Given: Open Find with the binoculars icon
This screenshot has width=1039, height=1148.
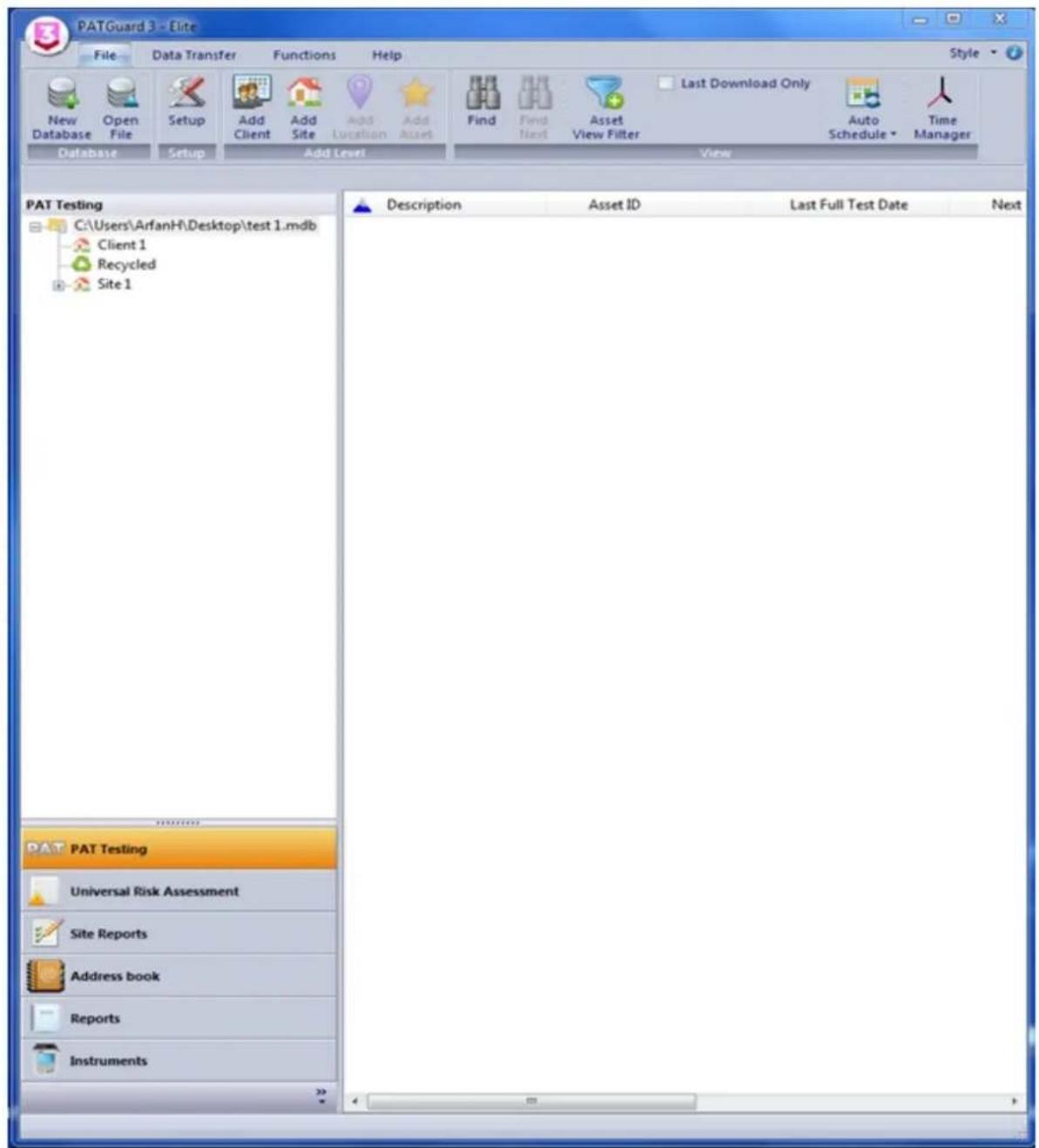Looking at the screenshot, I should [x=482, y=92].
